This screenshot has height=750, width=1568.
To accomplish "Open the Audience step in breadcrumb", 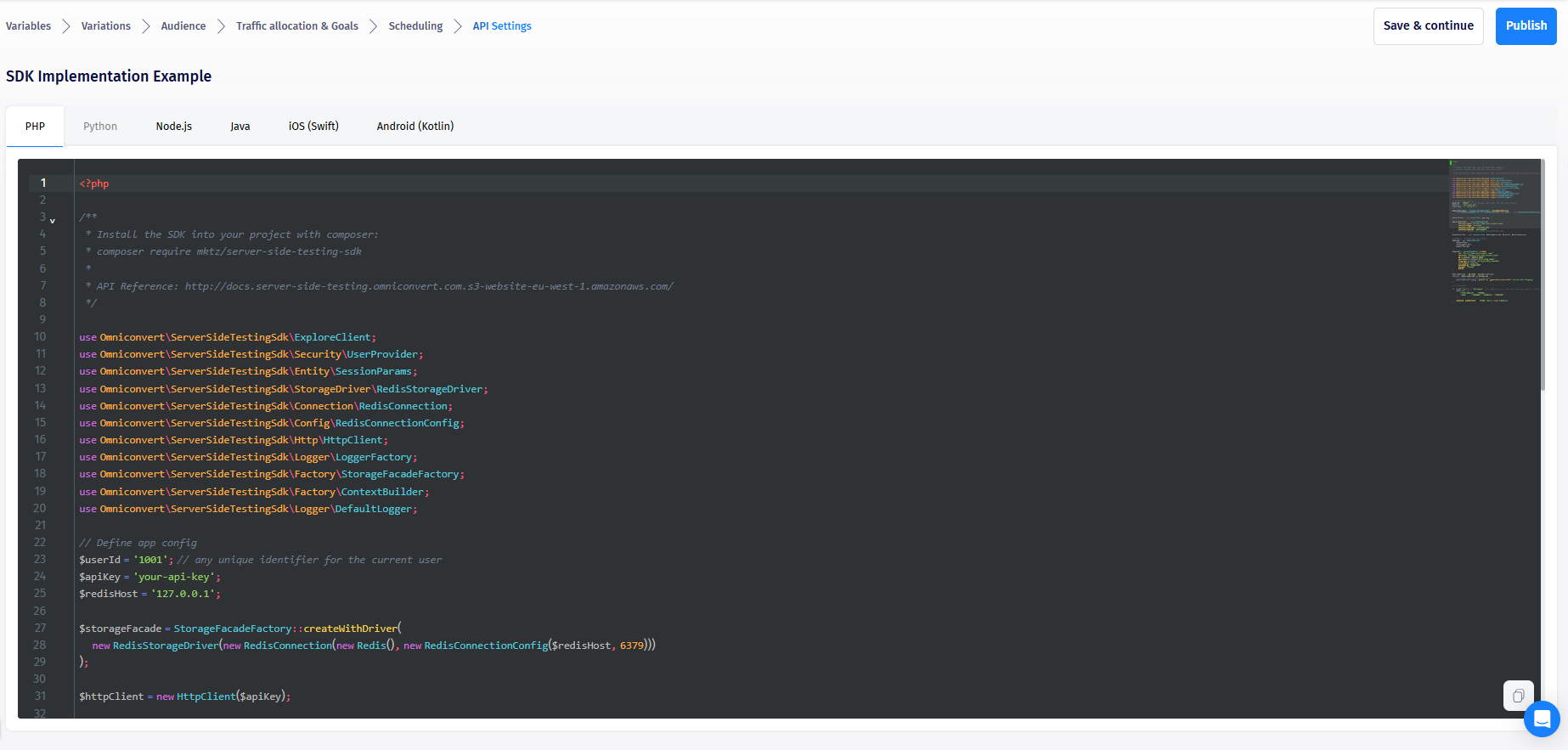I will [x=183, y=26].
